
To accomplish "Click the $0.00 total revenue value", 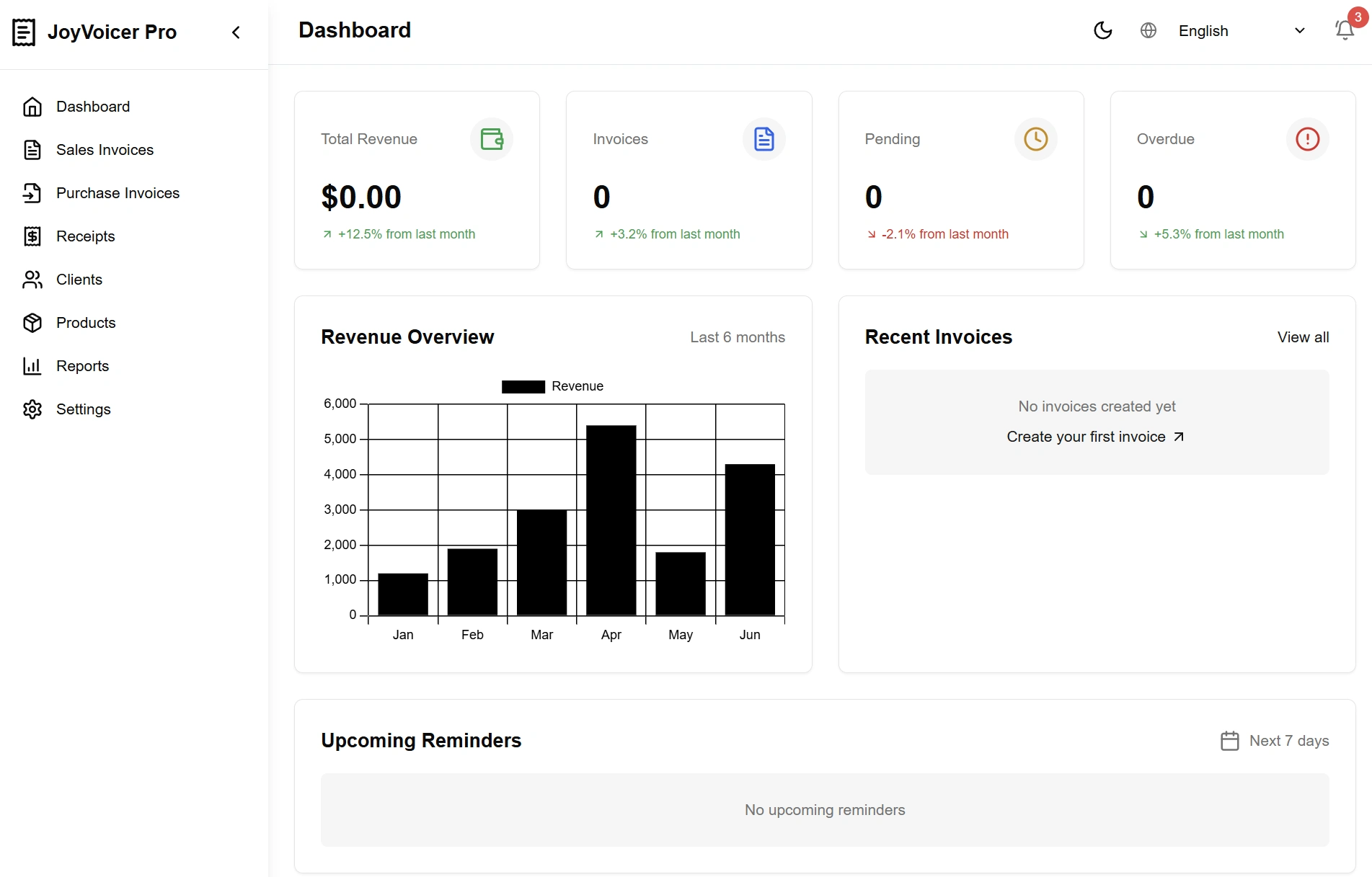I will coord(361,197).
